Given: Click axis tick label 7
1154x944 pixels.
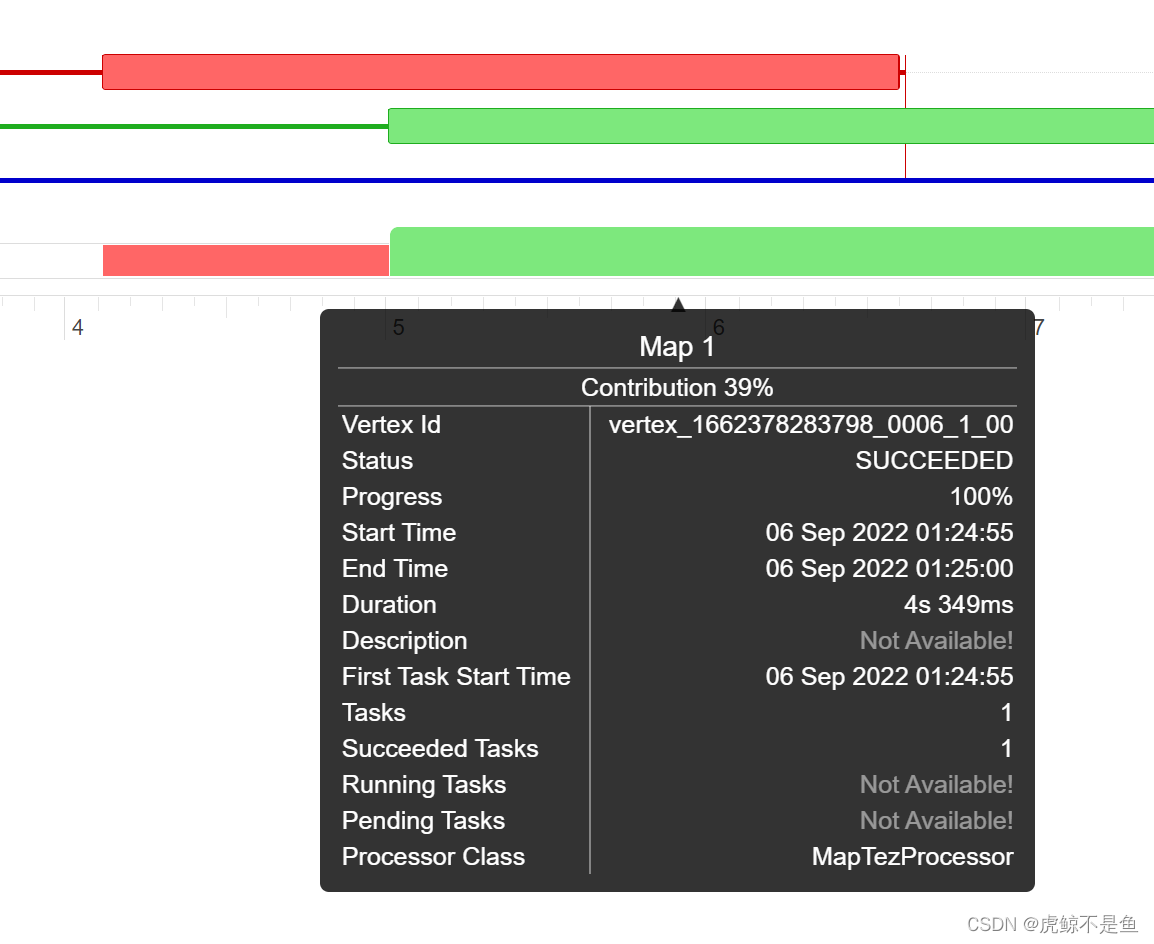Looking at the screenshot, I should tap(1039, 327).
